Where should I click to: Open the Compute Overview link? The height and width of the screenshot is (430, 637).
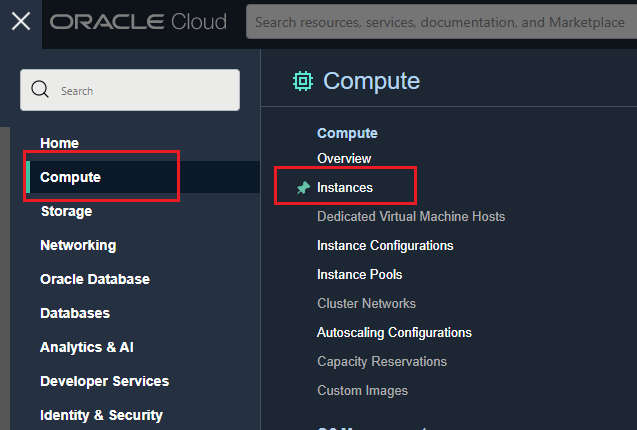pos(344,159)
